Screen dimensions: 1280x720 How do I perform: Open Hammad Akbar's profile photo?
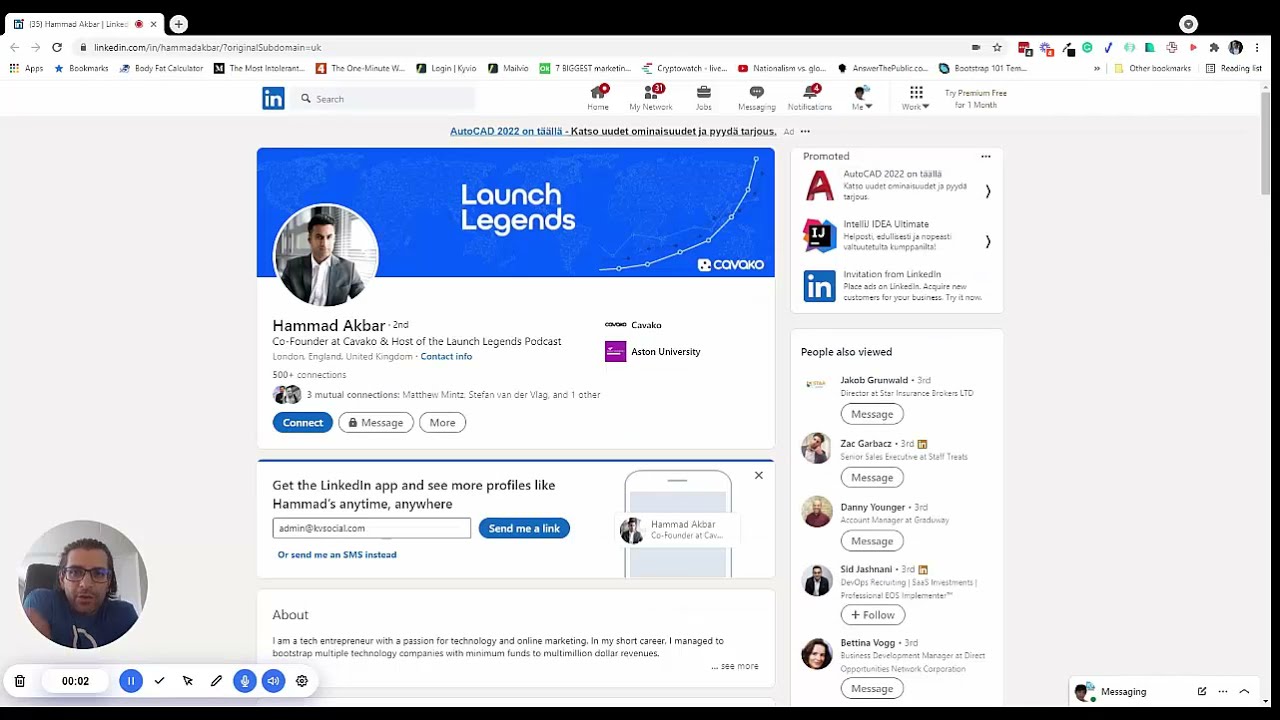(x=325, y=256)
